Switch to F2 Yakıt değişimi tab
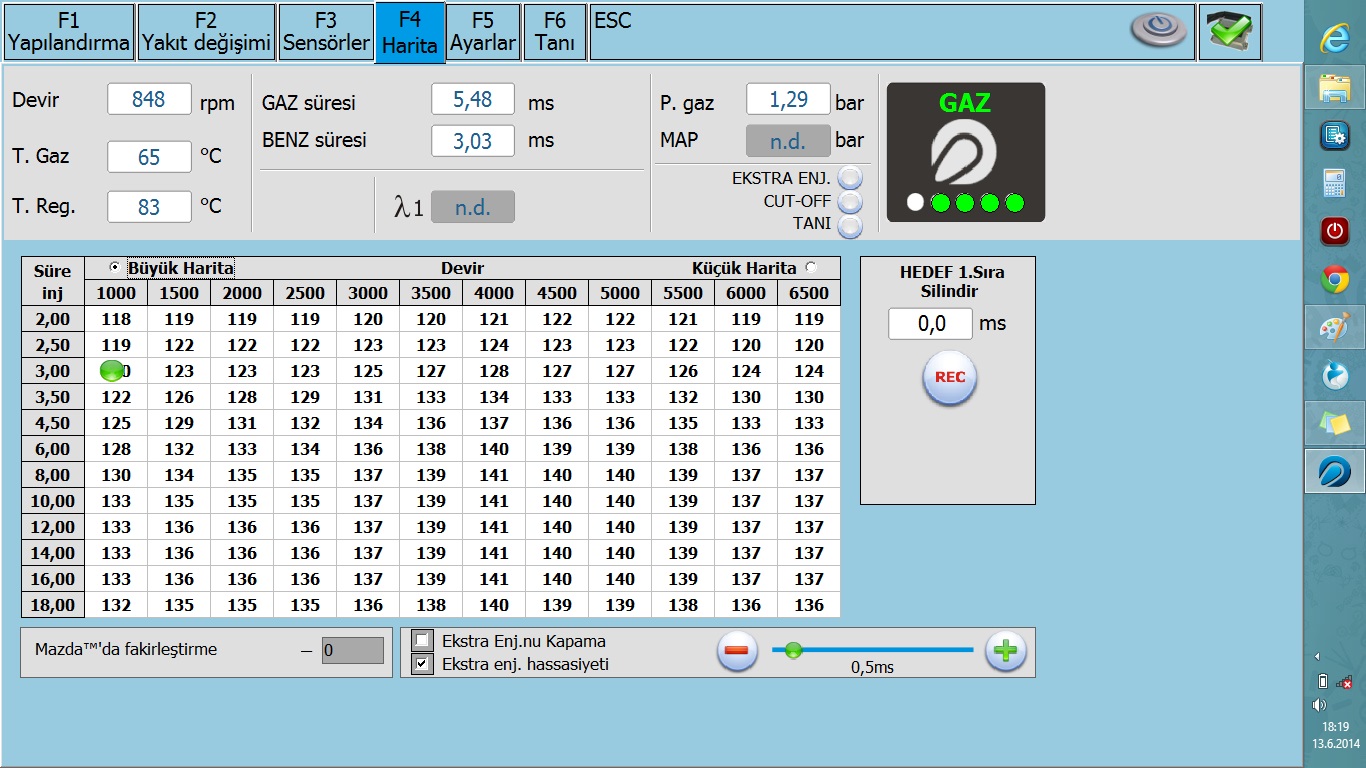Image resolution: width=1366 pixels, height=768 pixels. (x=207, y=33)
